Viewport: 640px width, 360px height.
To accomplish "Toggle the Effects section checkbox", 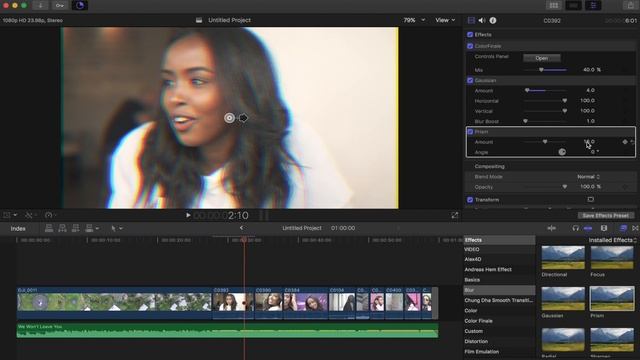I will pyautogui.click(x=470, y=35).
